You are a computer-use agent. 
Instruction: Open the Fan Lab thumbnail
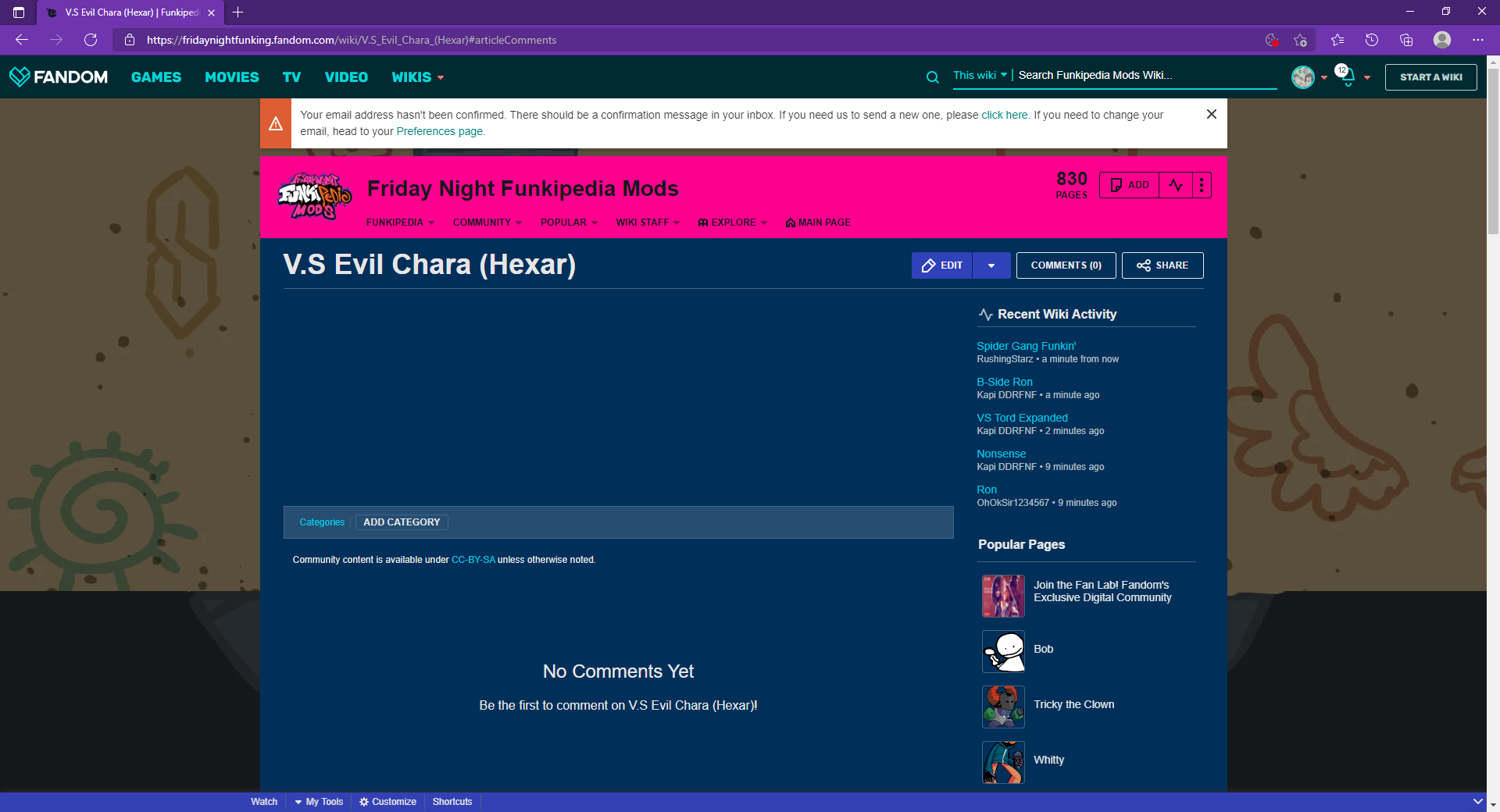(x=1003, y=596)
